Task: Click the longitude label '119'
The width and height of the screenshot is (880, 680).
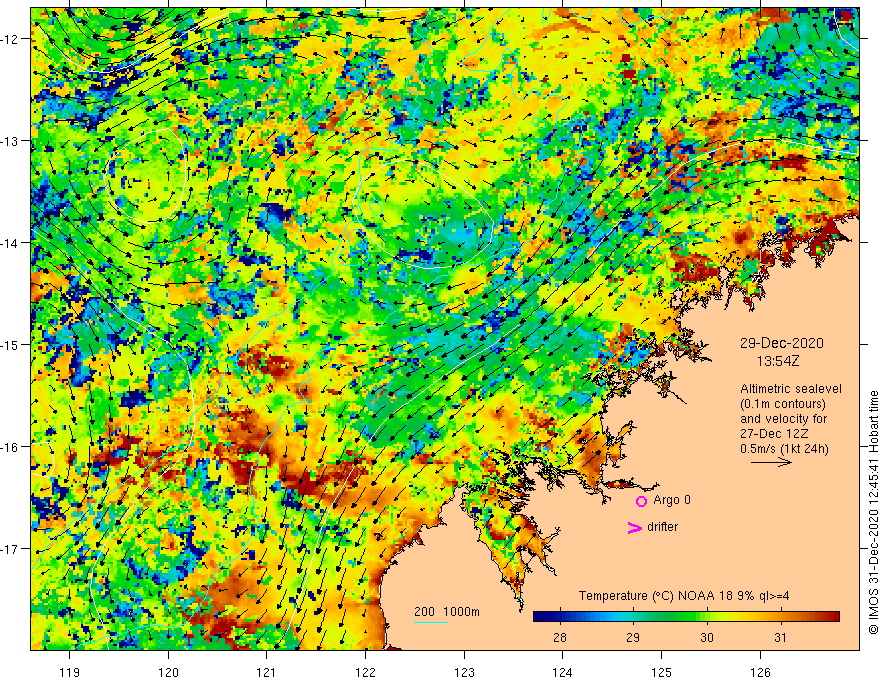Action: [x=70, y=672]
